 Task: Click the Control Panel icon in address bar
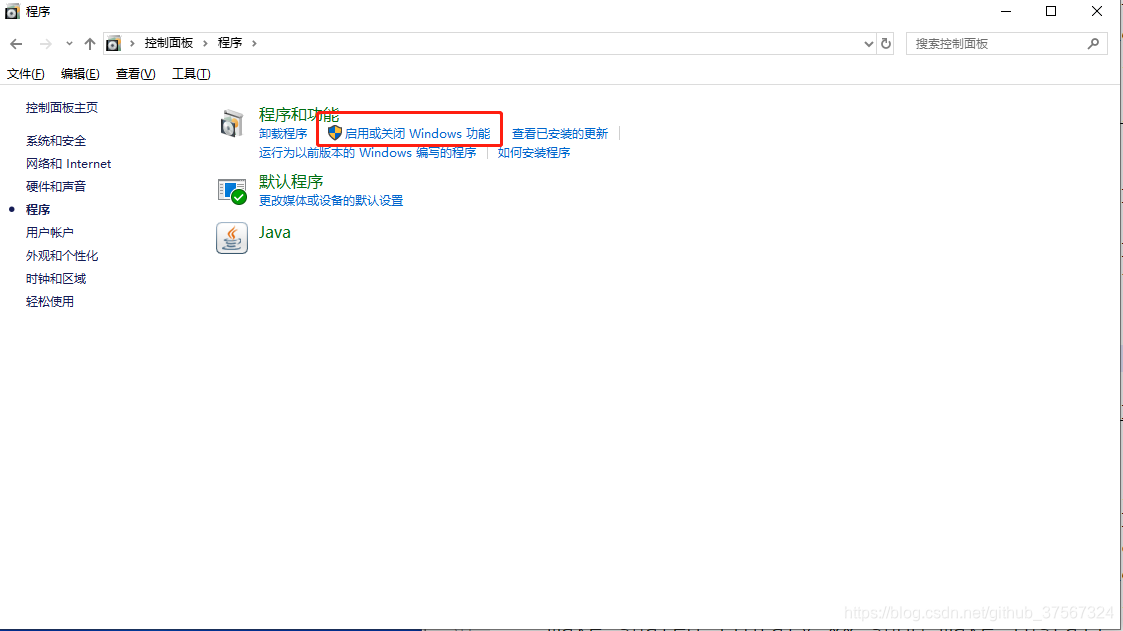tap(113, 44)
